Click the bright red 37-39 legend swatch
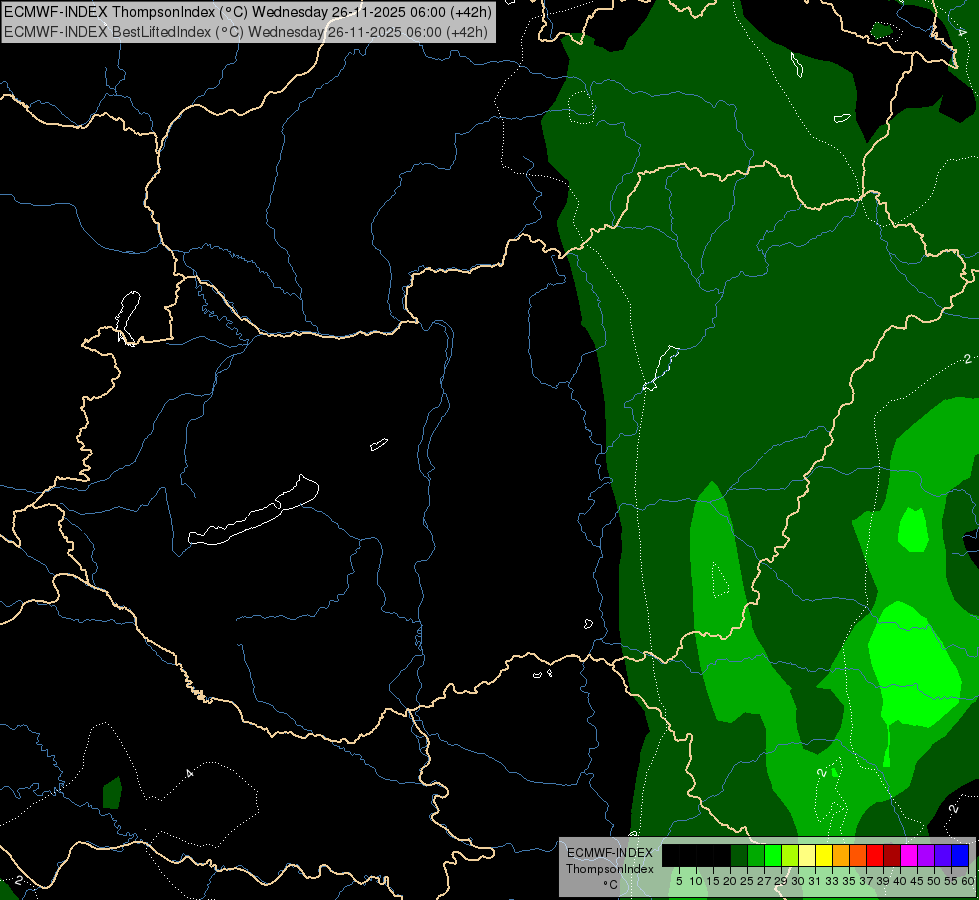The width and height of the screenshot is (979, 900). pos(875,855)
